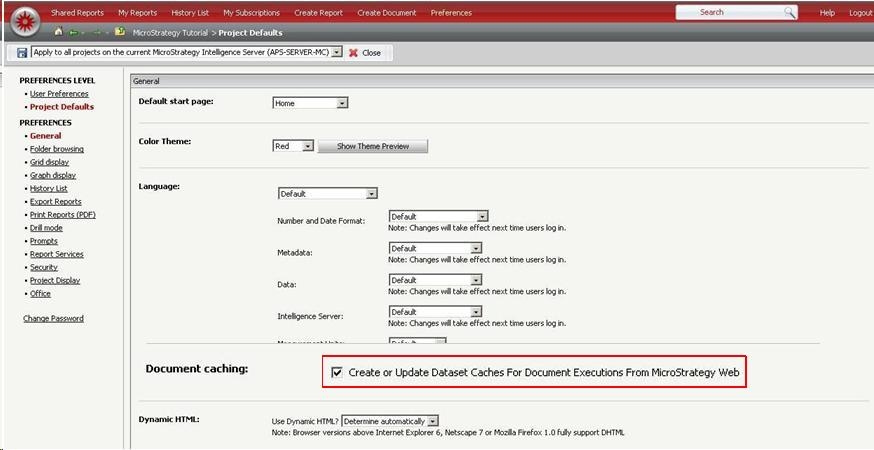
Task: Click the red X Close icon
Action: click(353, 52)
